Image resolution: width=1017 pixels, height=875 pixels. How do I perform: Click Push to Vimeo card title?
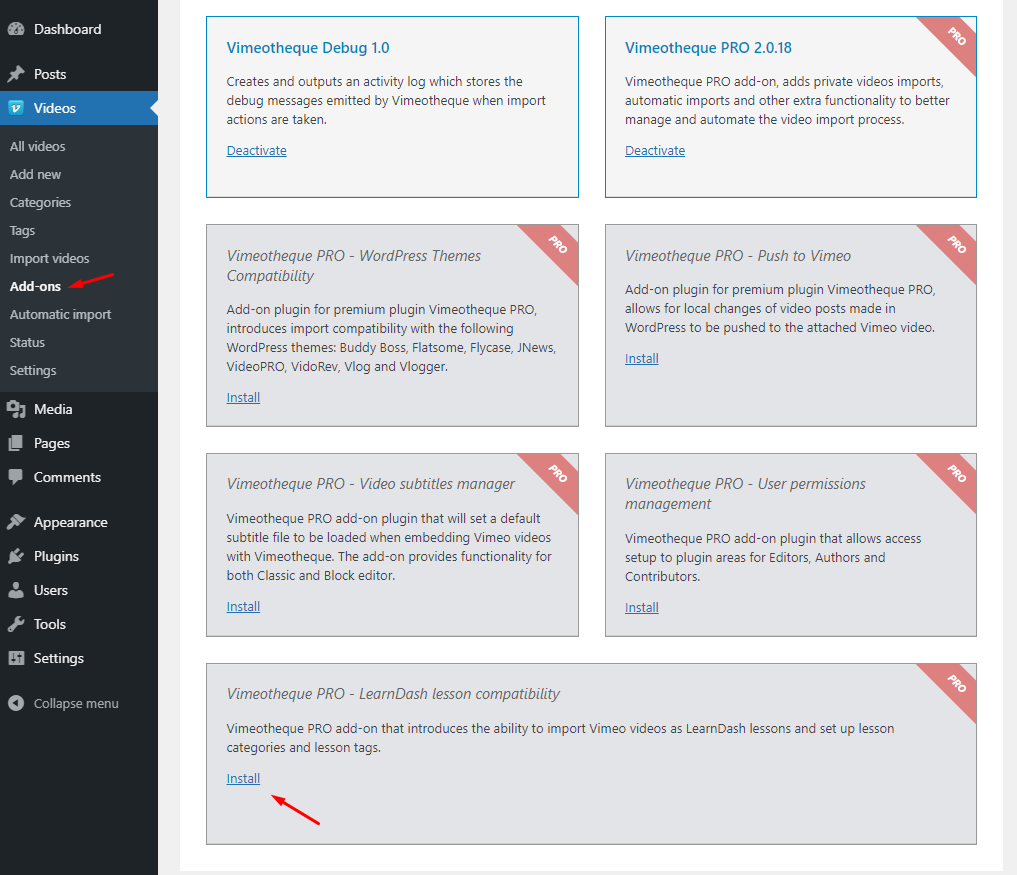738,256
